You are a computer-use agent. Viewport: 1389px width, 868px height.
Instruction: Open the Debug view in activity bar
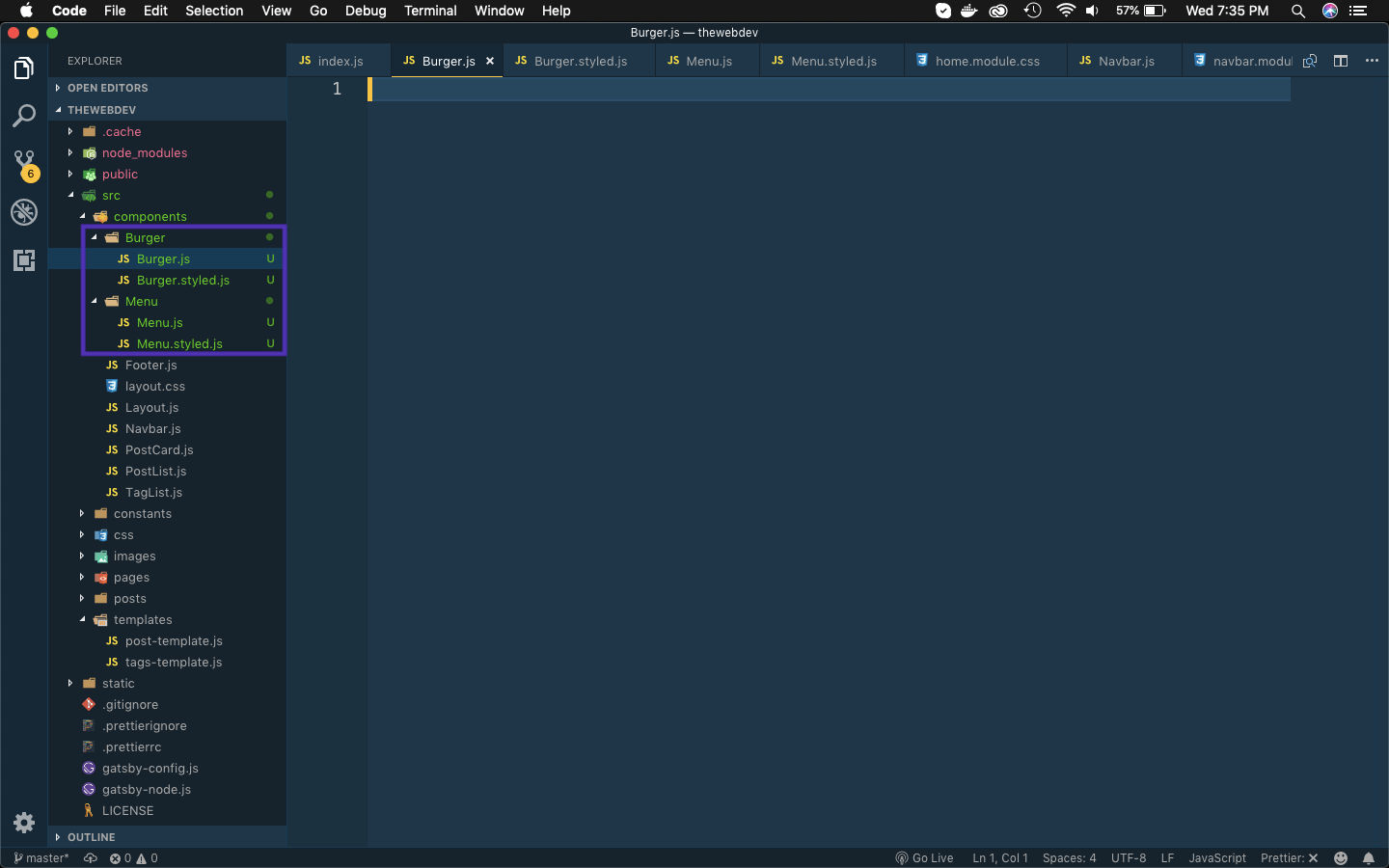pyautogui.click(x=24, y=212)
